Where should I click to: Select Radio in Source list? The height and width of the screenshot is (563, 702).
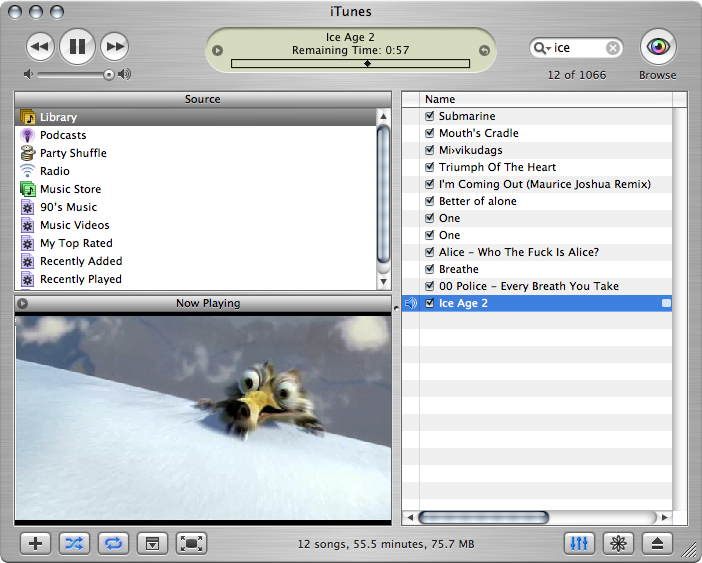point(197,171)
